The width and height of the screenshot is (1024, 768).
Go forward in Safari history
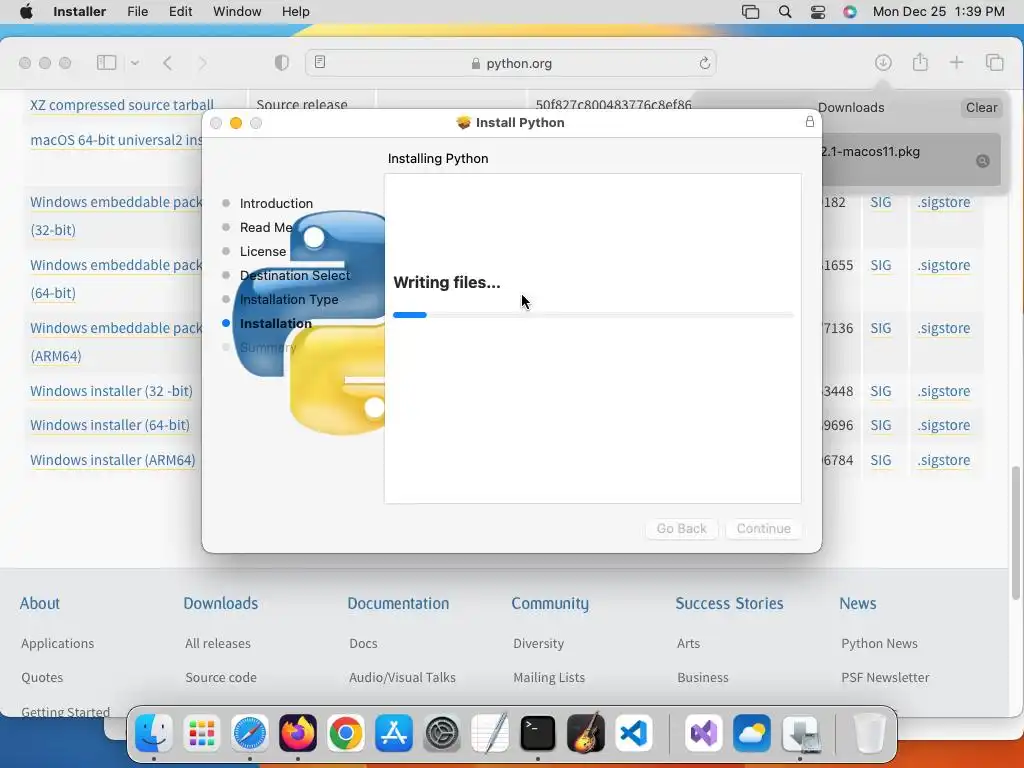tap(202, 63)
